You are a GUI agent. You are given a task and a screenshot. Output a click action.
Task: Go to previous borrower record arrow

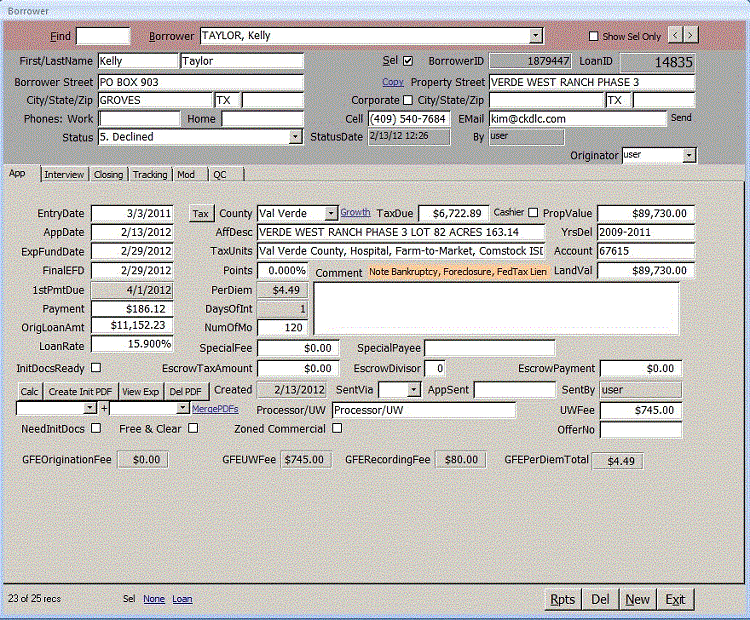[676, 35]
